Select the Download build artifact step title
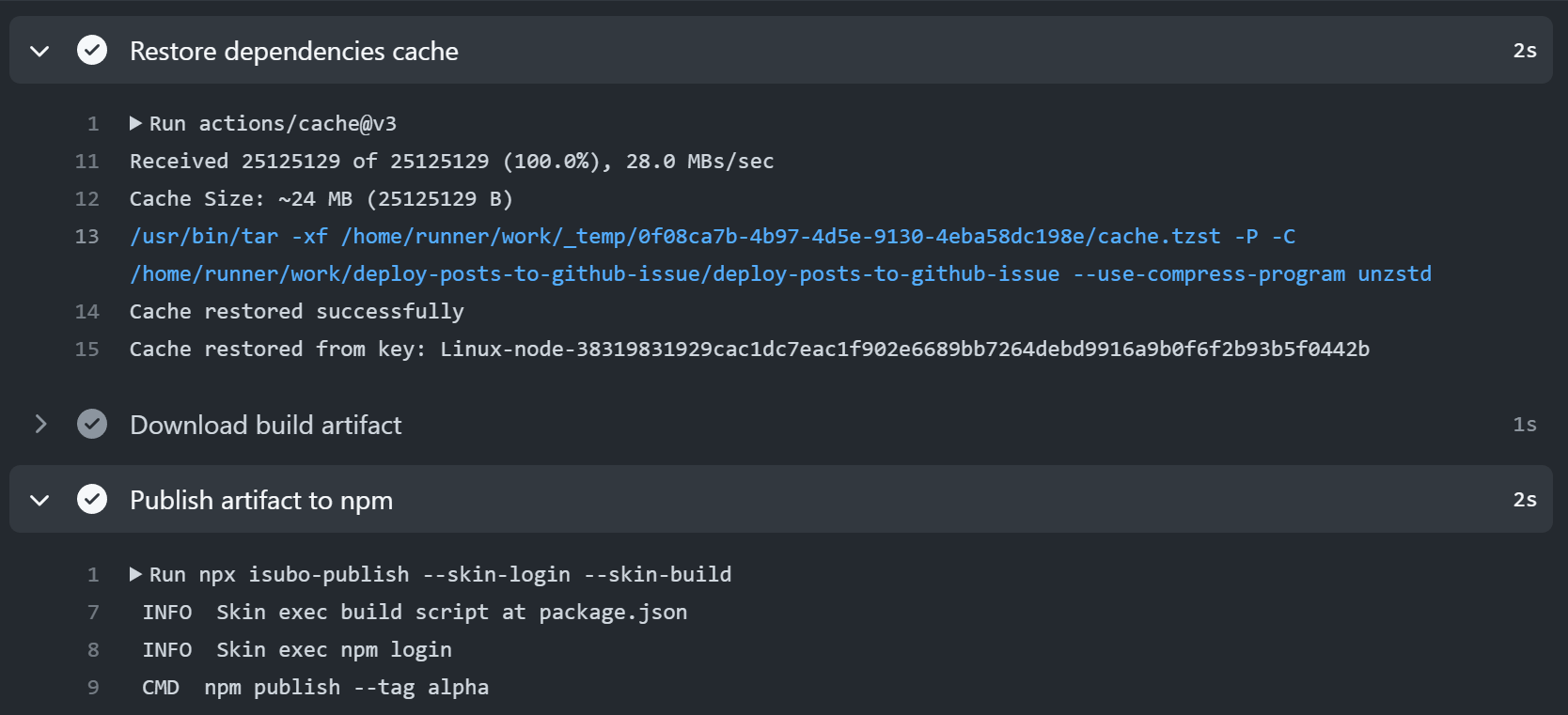The width and height of the screenshot is (1568, 715). pyautogui.click(x=265, y=424)
